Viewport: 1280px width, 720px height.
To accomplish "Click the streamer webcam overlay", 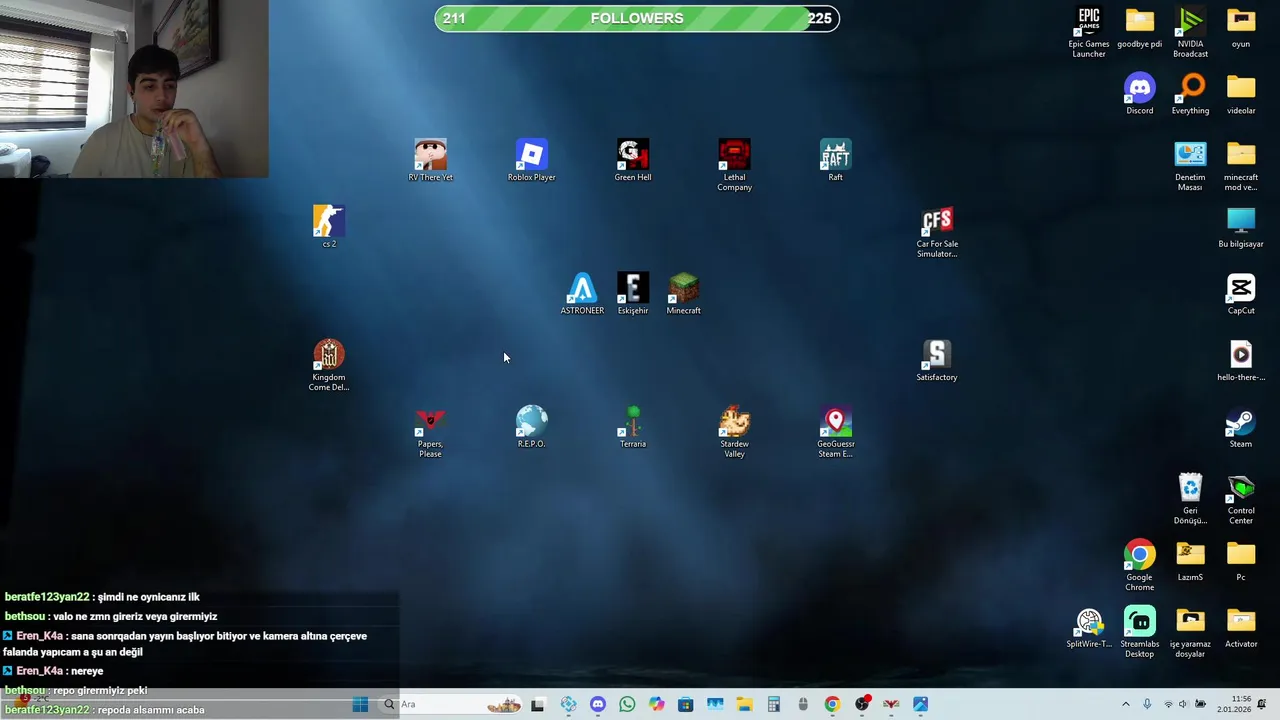I will [134, 89].
